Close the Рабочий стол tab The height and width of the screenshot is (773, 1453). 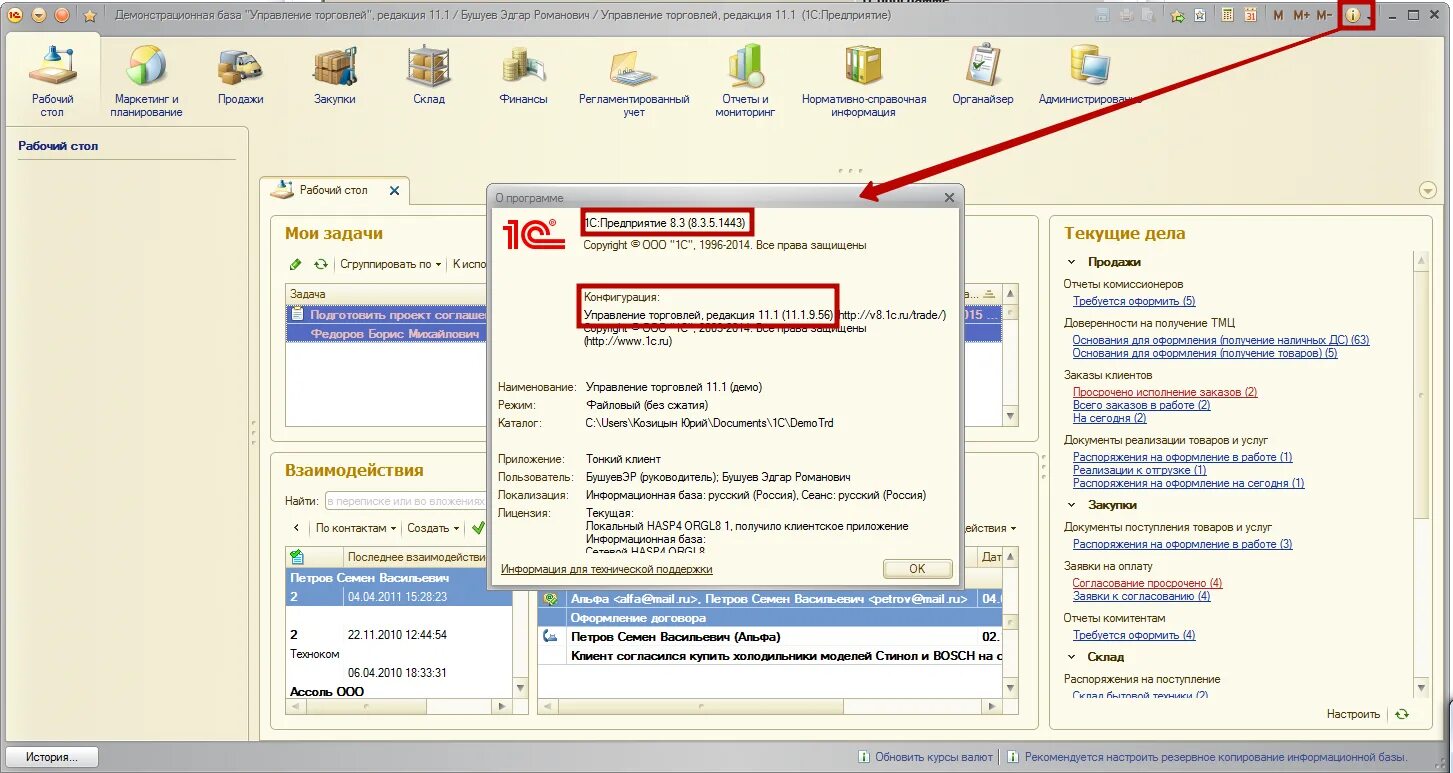tap(394, 190)
